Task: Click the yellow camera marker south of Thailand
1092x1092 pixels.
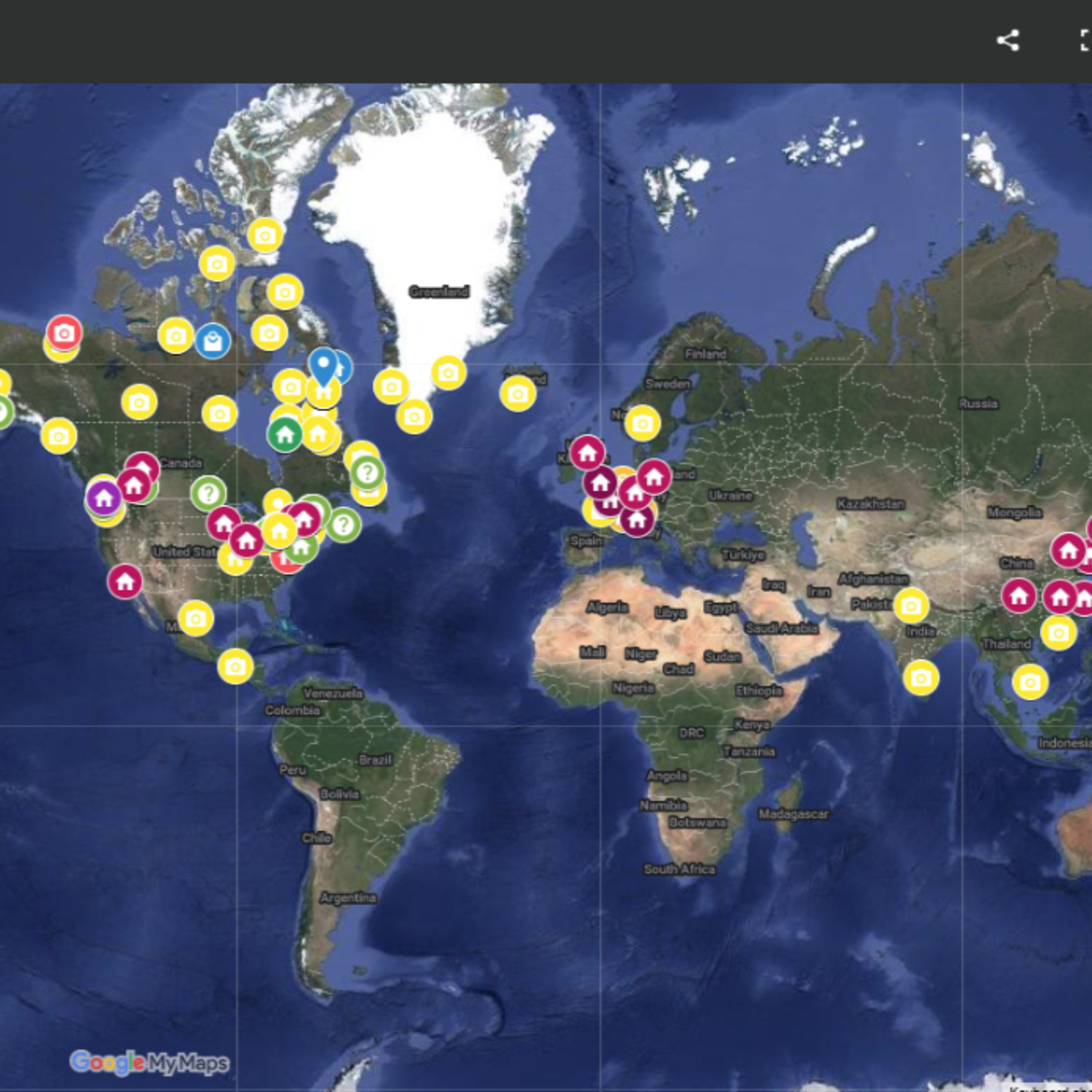Action: tap(1030, 682)
